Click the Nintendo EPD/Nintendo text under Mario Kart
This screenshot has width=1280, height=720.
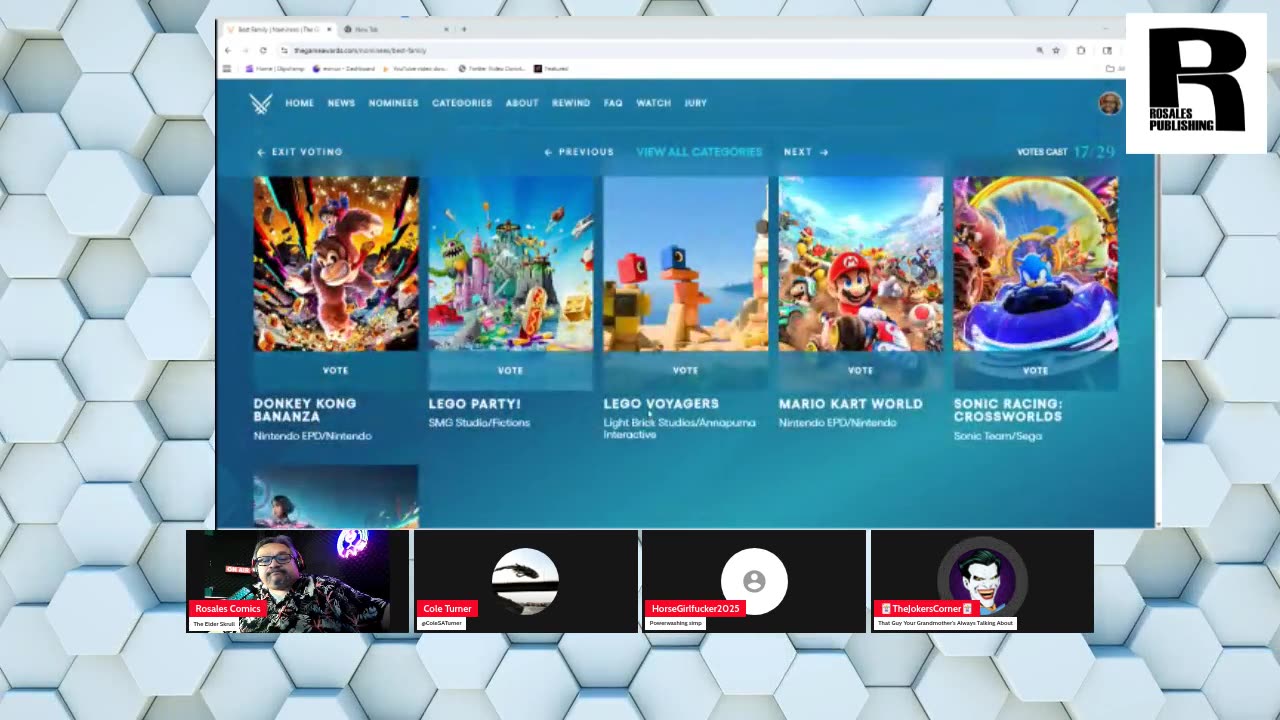click(x=838, y=423)
